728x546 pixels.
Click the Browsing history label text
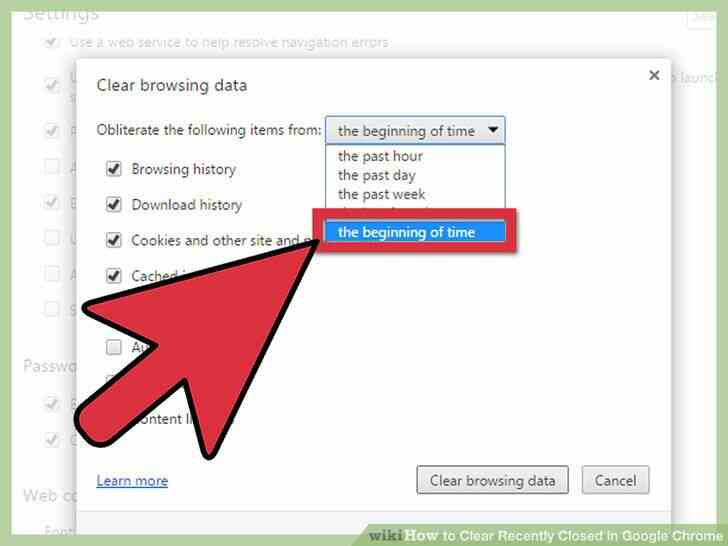183,169
